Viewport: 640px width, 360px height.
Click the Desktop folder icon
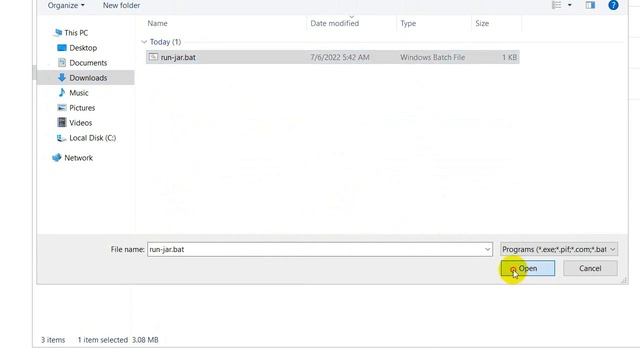(x=62, y=48)
